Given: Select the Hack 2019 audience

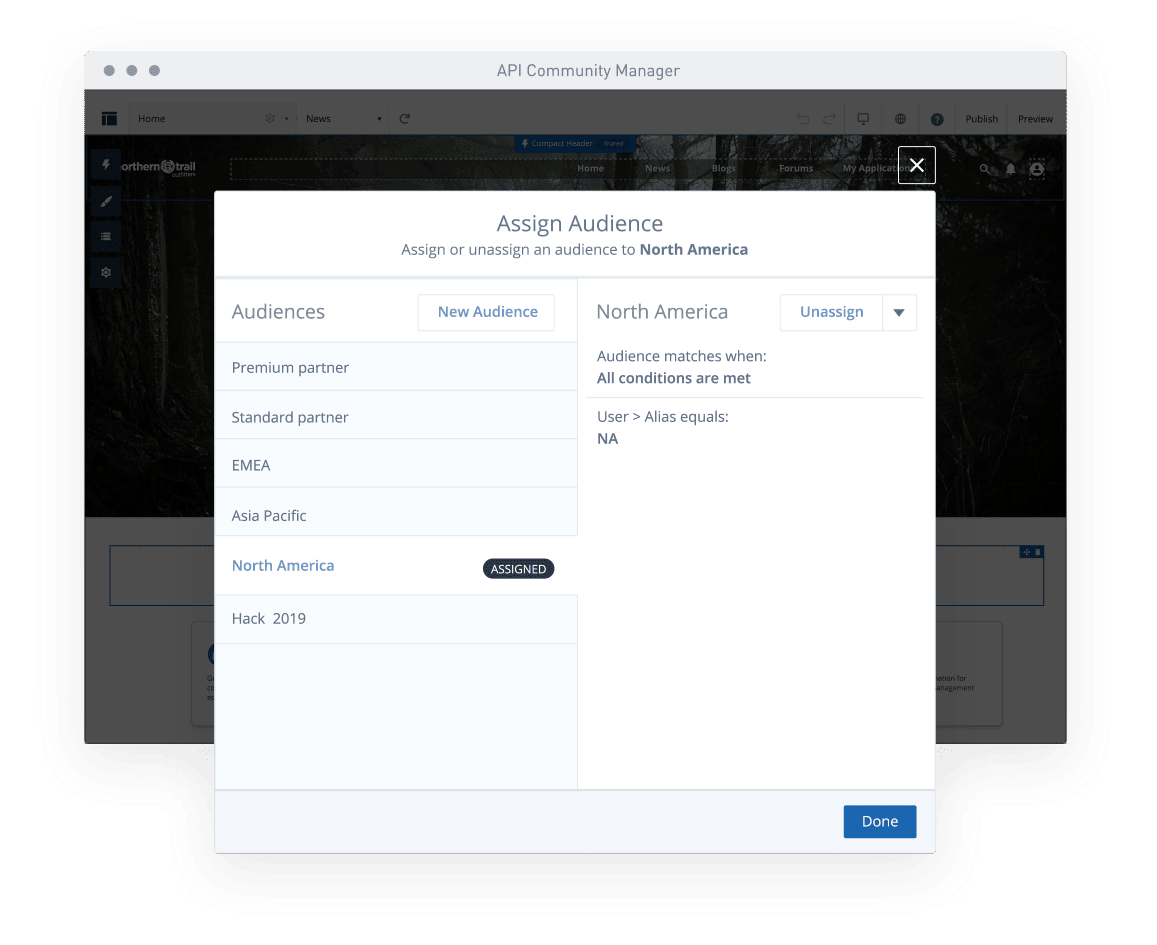Looking at the screenshot, I should coord(271,618).
